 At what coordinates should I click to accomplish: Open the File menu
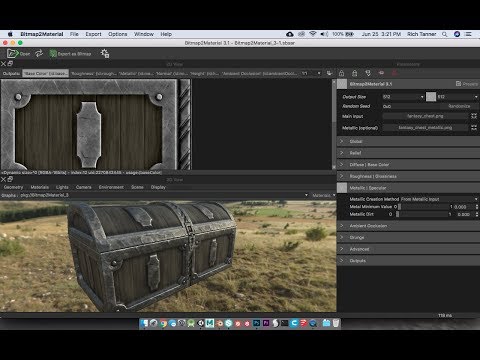74,34
